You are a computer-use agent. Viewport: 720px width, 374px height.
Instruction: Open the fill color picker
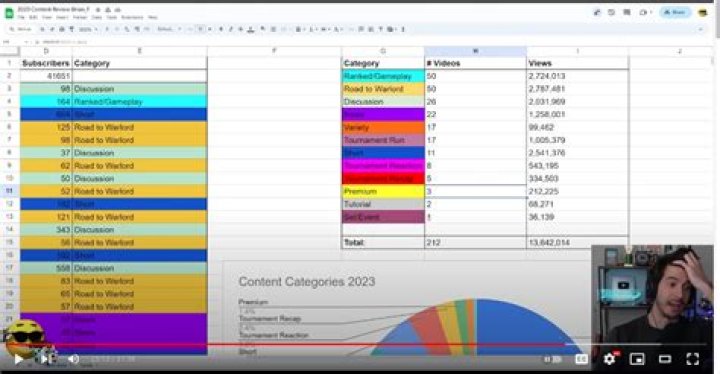pyautogui.click(x=263, y=29)
